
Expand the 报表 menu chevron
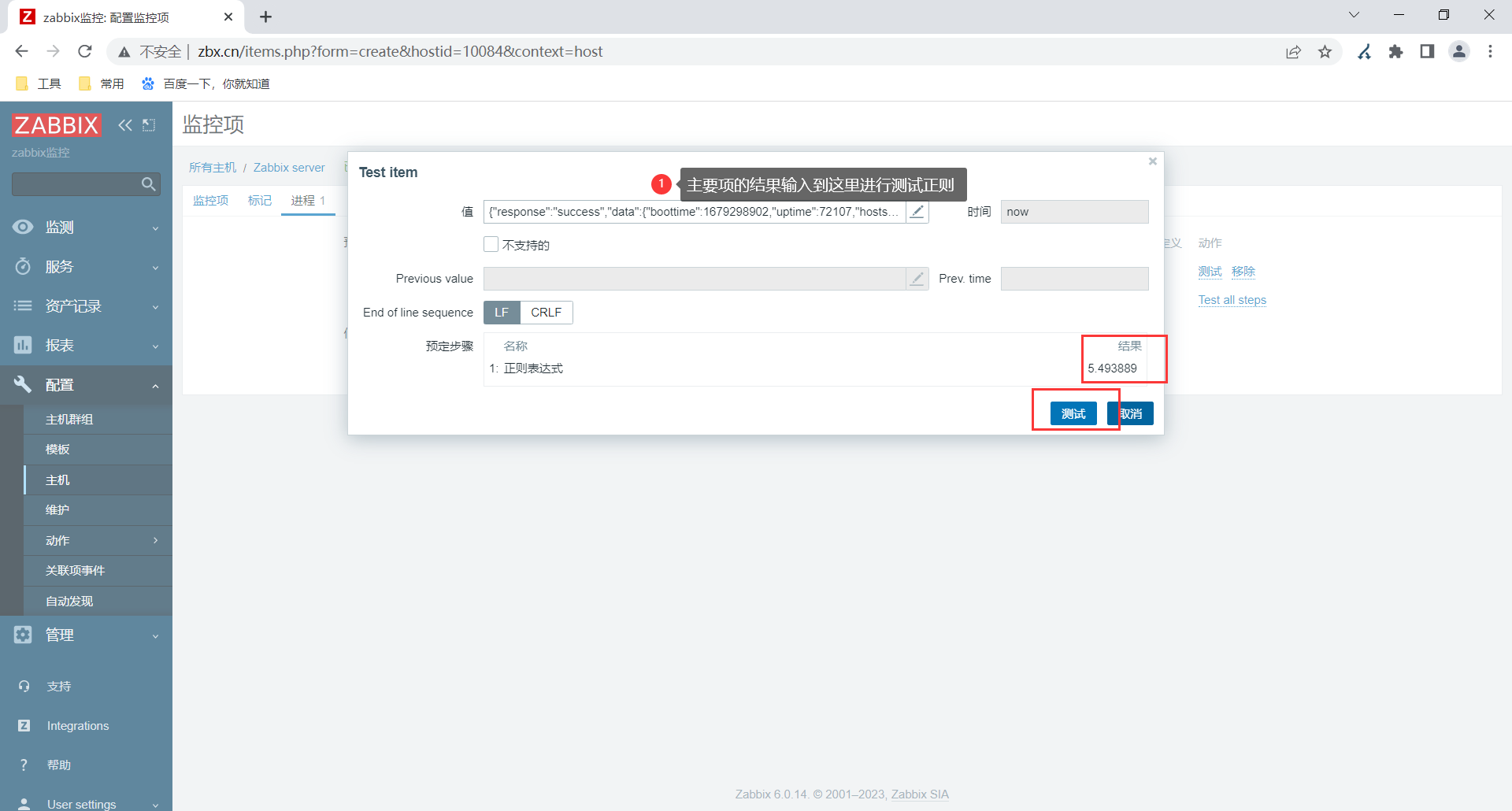coord(155,346)
